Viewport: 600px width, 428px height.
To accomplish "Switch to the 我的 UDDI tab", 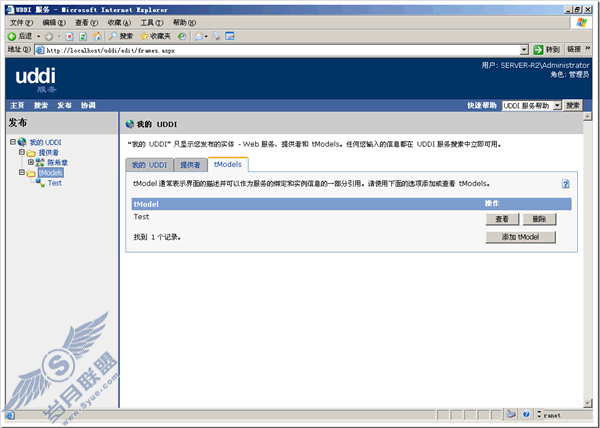I will (150, 165).
